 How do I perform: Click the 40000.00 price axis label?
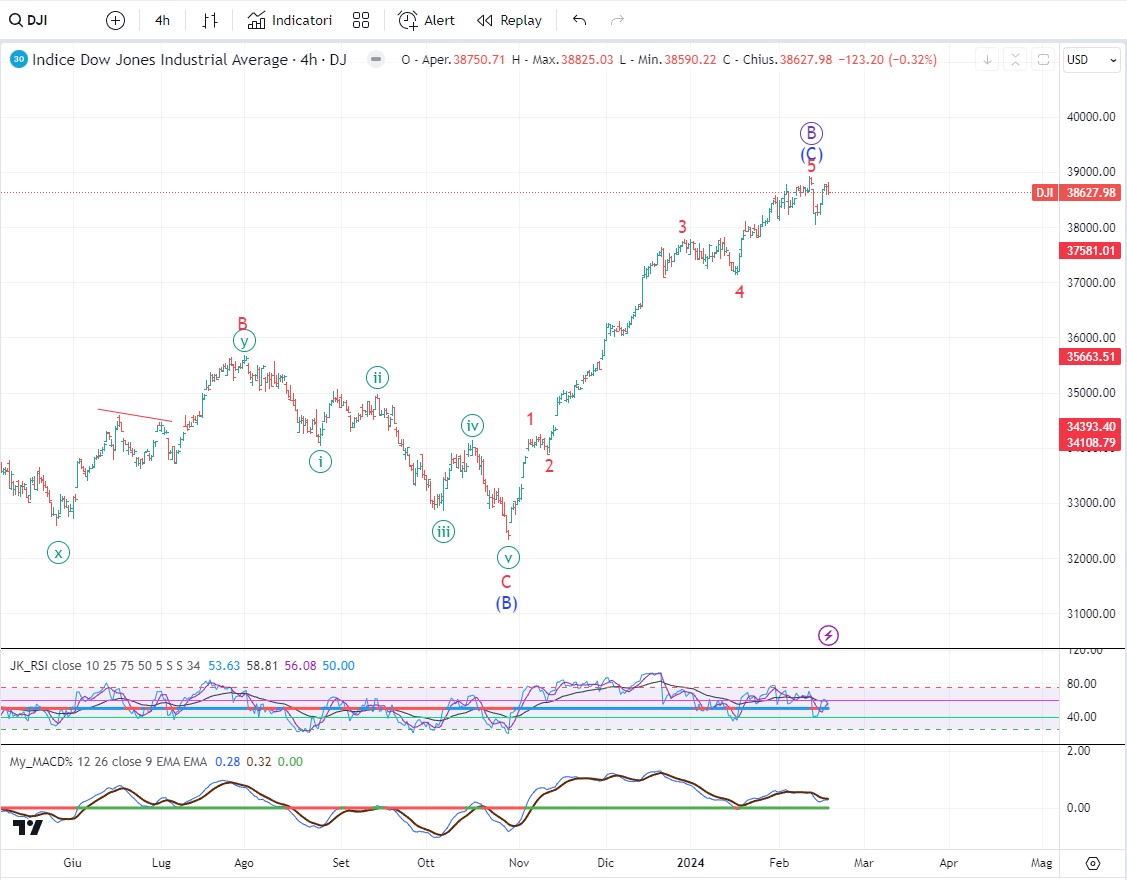1091,116
